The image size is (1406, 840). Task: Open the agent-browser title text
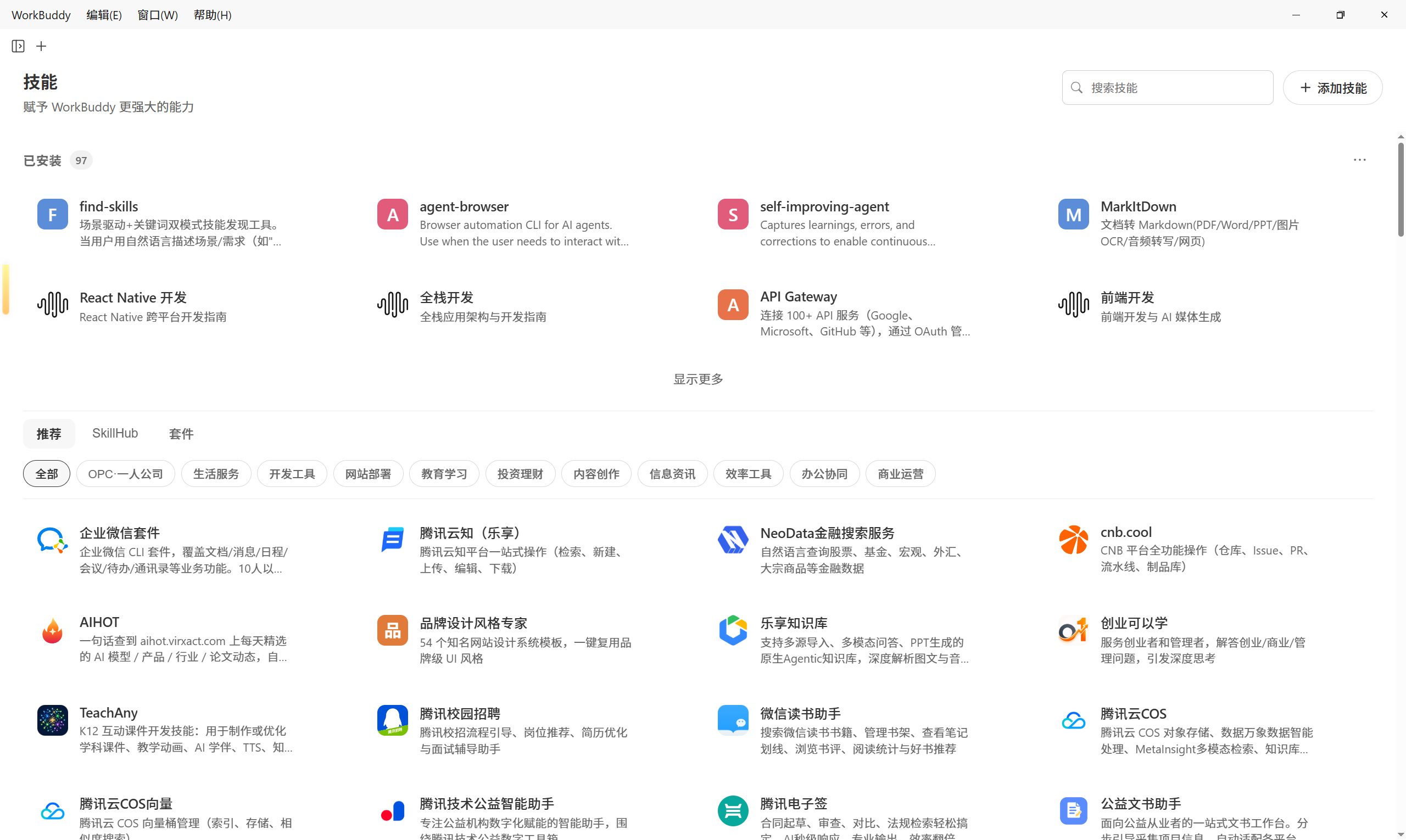click(464, 206)
